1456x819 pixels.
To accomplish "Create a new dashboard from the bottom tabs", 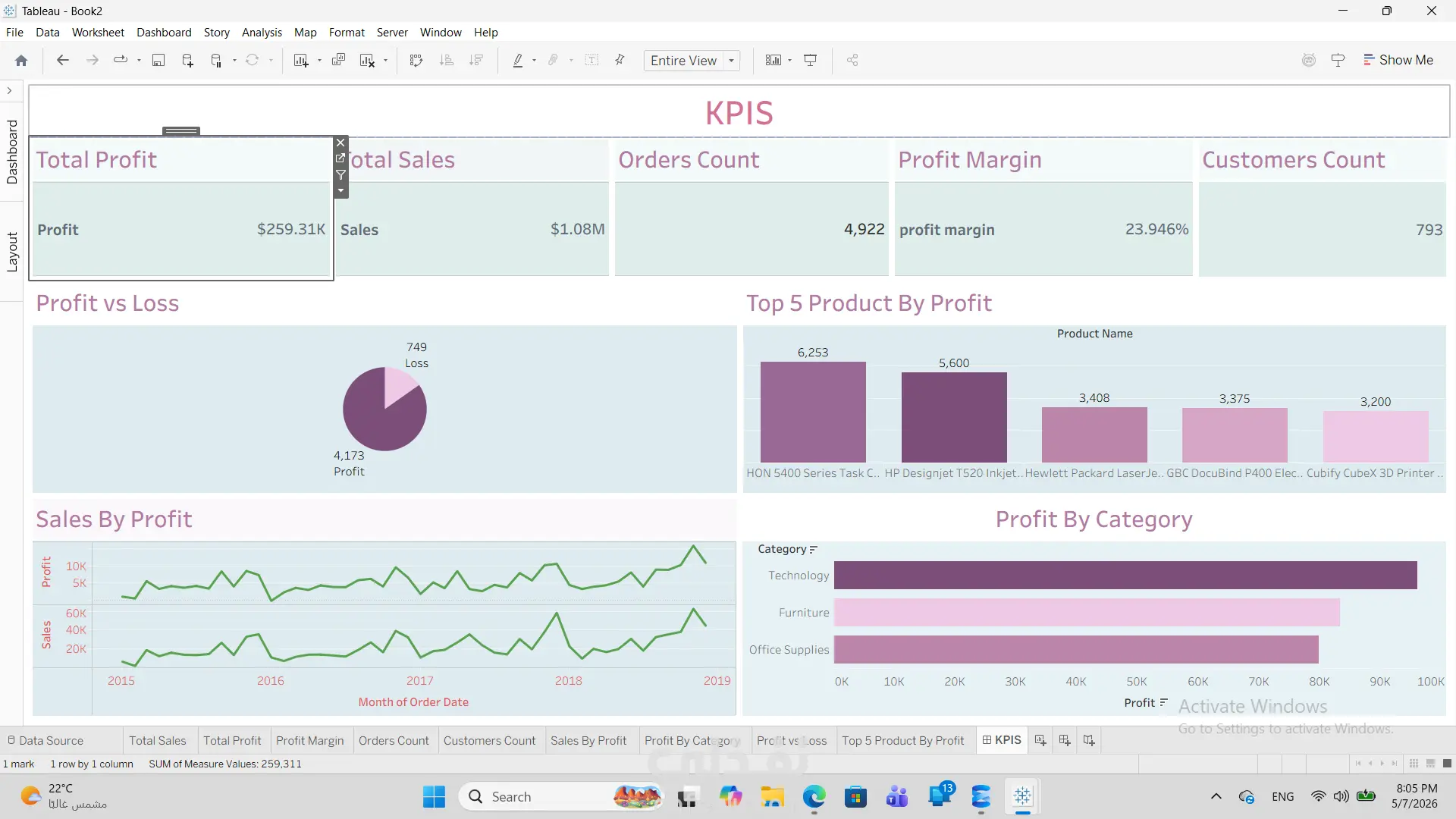I will click(1065, 740).
